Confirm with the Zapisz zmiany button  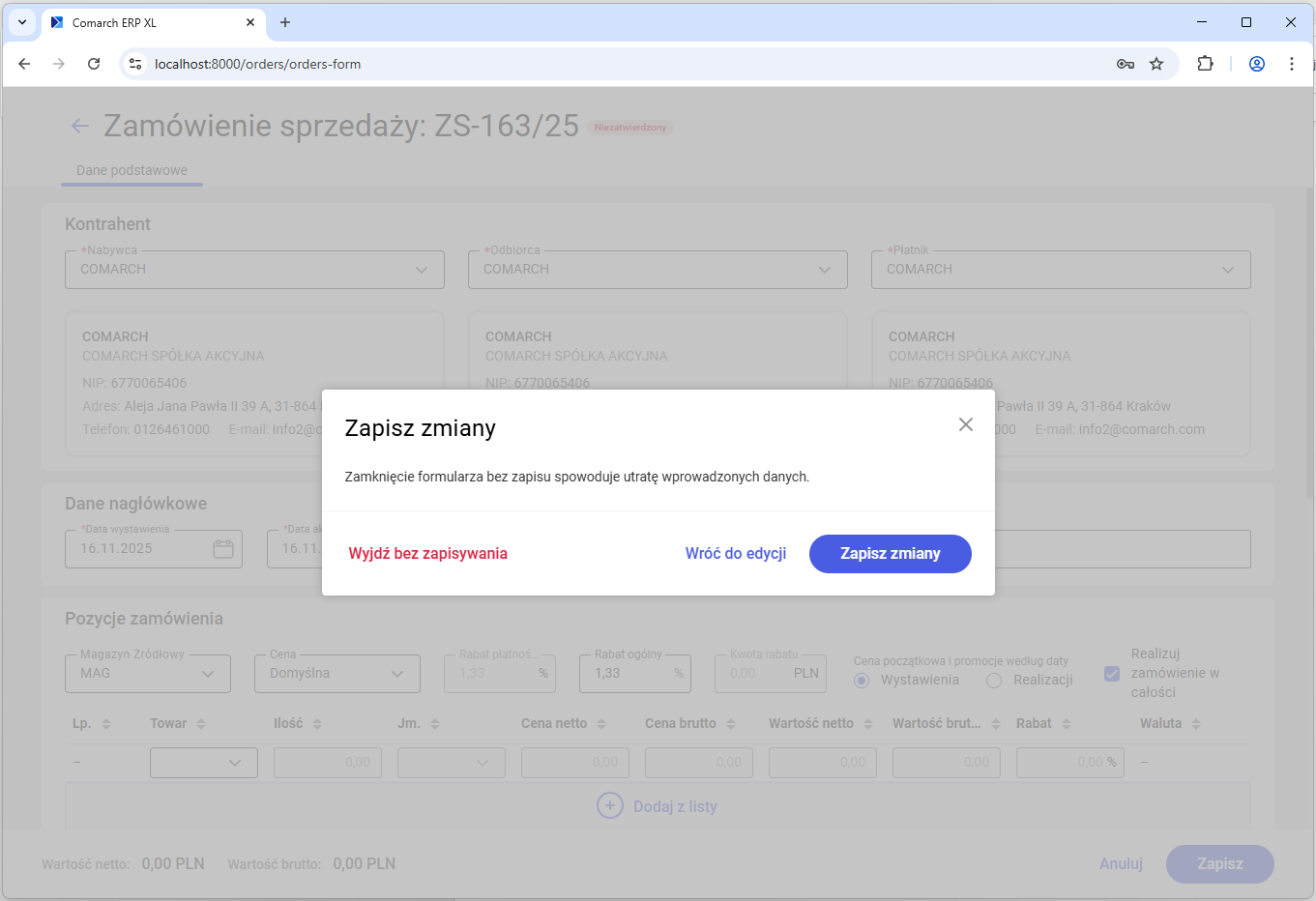coord(890,553)
